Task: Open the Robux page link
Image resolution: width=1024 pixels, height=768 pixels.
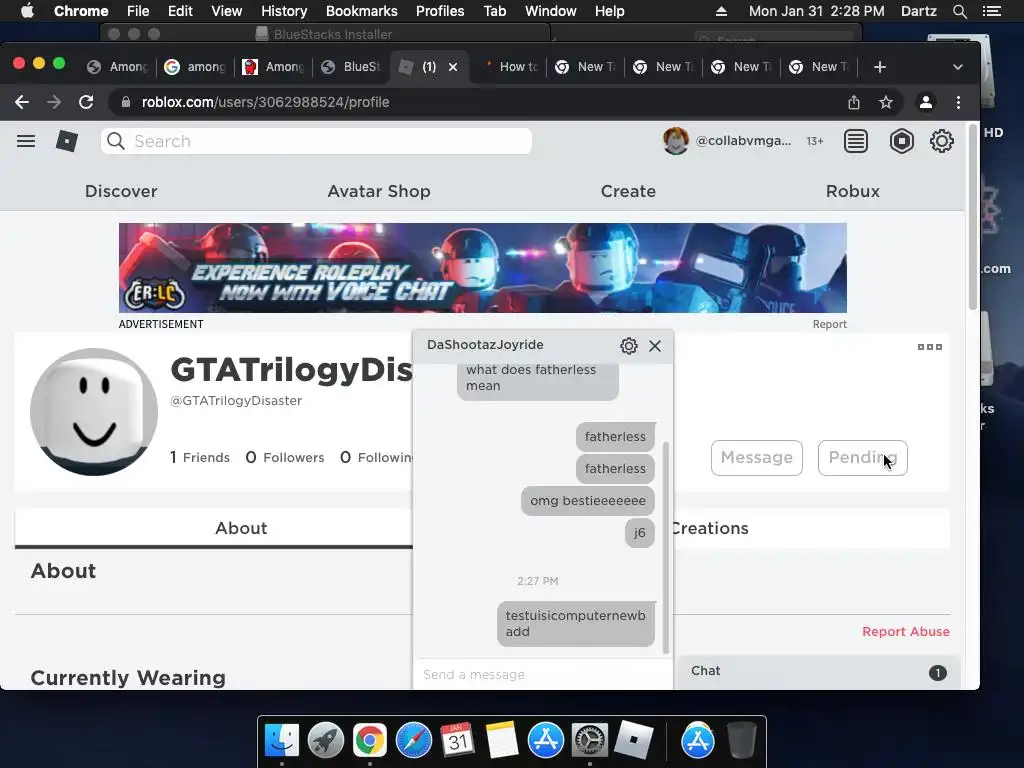Action: click(852, 191)
